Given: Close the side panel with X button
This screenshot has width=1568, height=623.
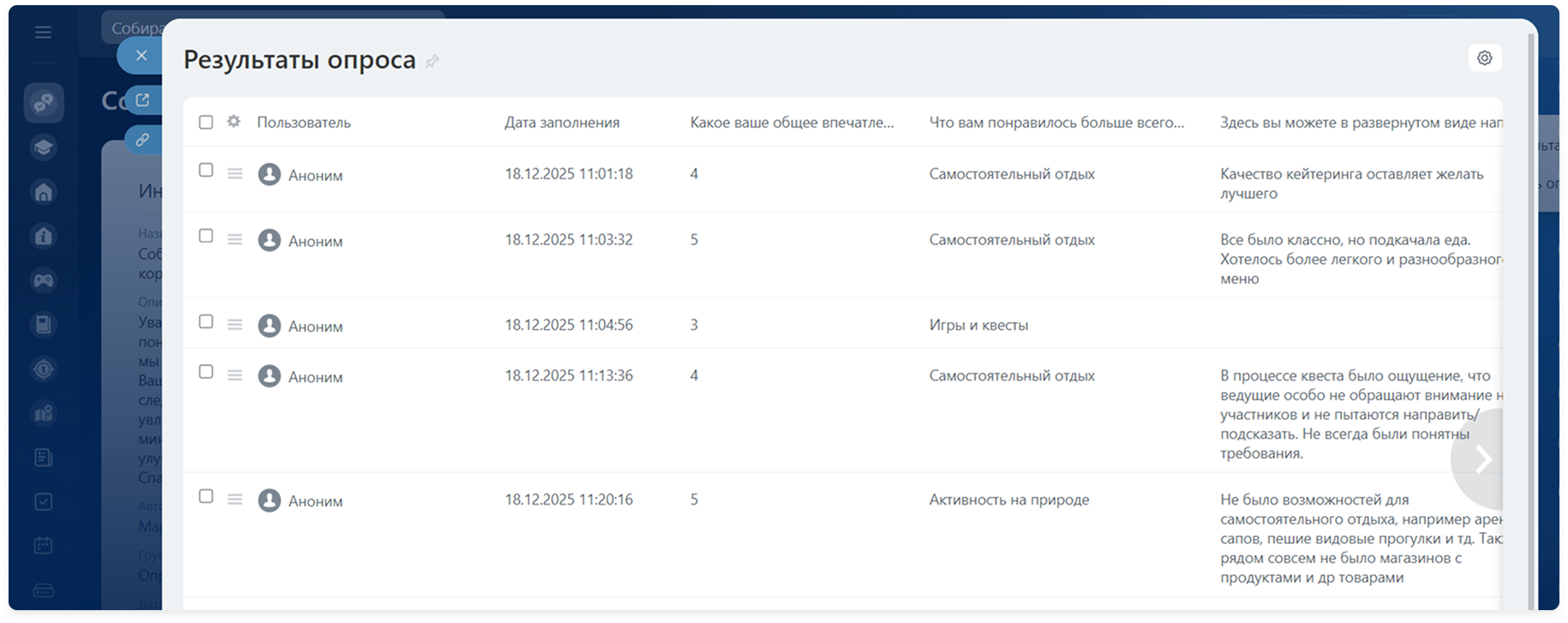Looking at the screenshot, I should click(141, 56).
